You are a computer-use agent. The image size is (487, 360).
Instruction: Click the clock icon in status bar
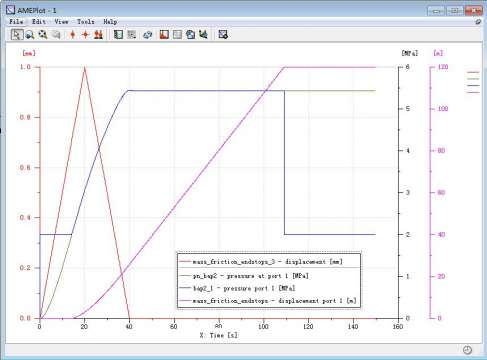pyautogui.click(x=467, y=350)
